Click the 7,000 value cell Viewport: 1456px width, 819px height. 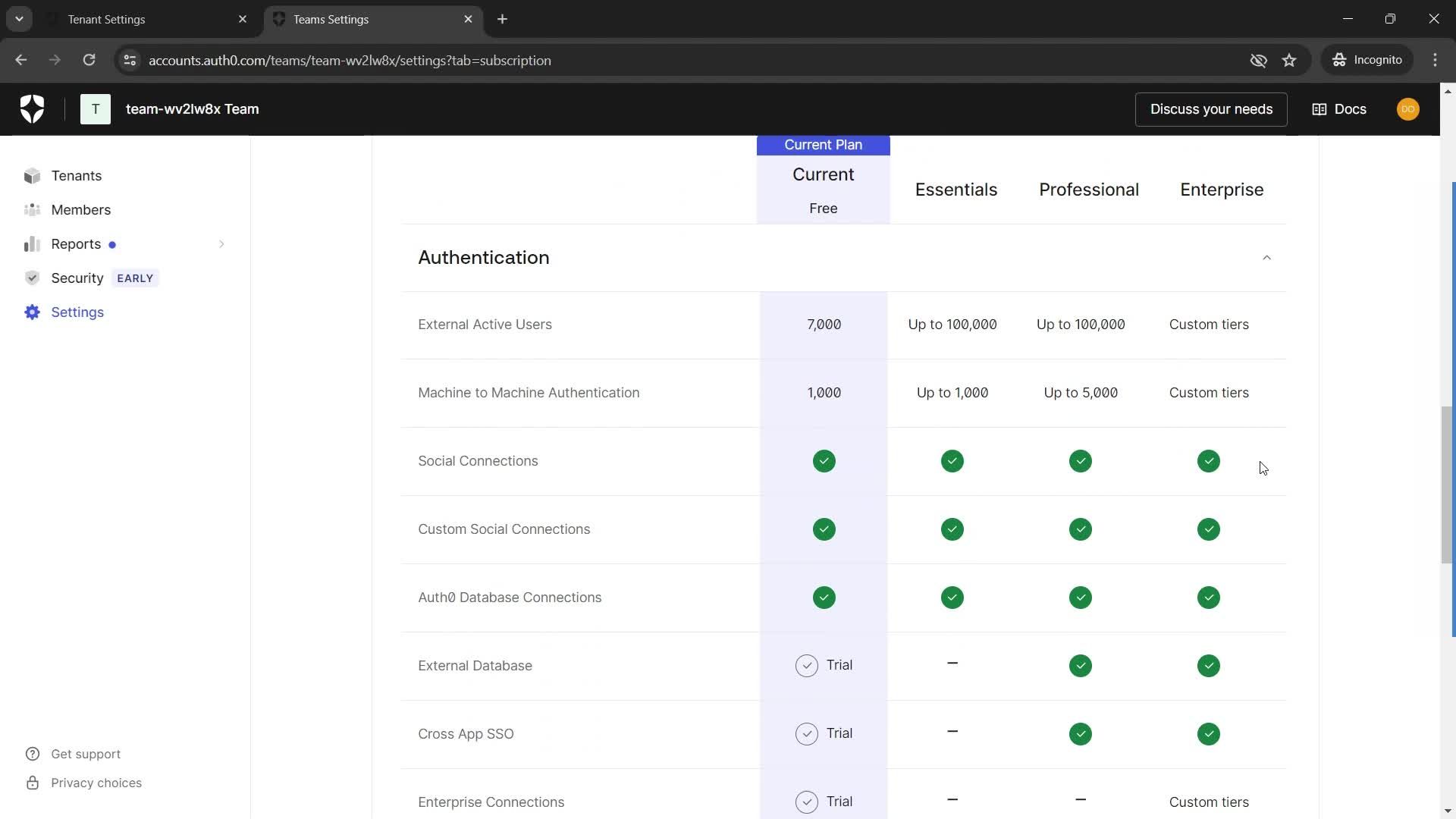[x=824, y=325]
